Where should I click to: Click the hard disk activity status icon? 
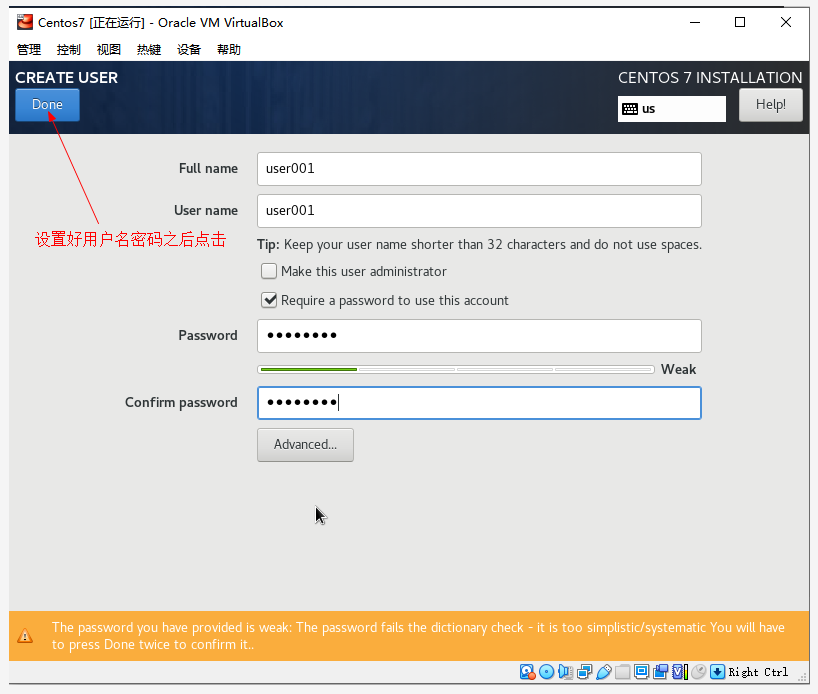527,672
